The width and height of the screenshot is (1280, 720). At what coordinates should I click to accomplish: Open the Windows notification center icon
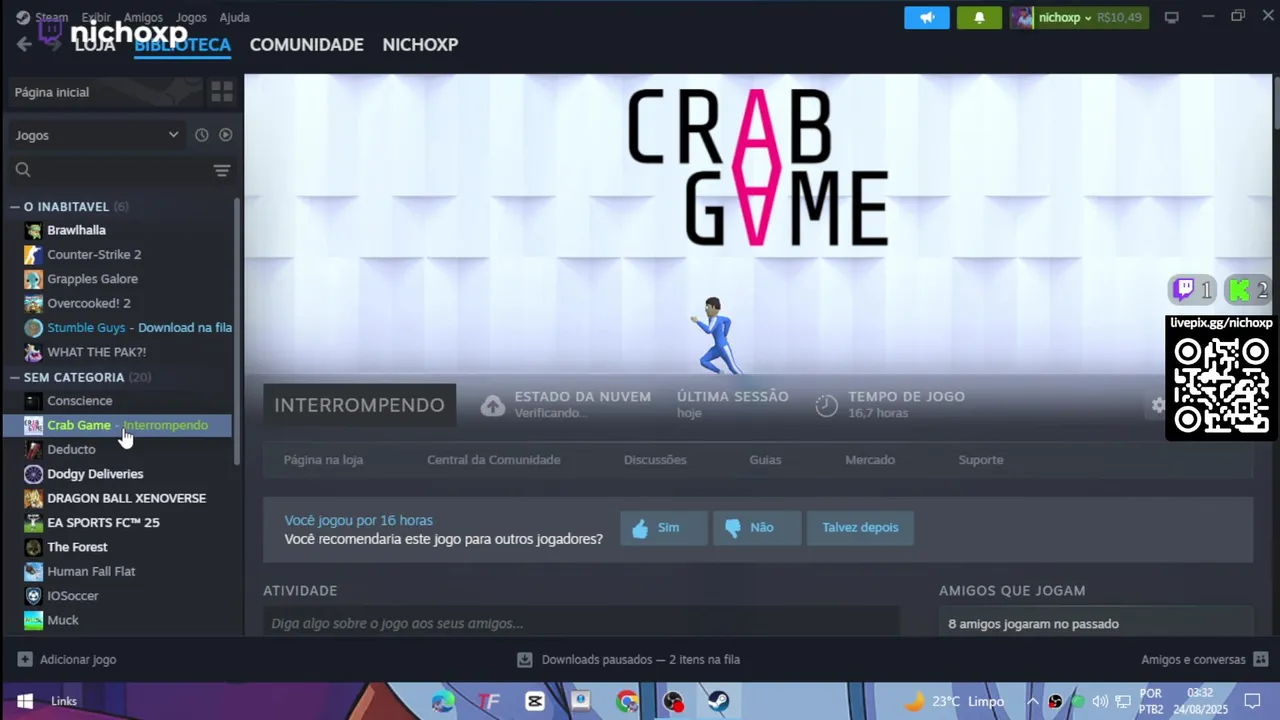click(1252, 701)
